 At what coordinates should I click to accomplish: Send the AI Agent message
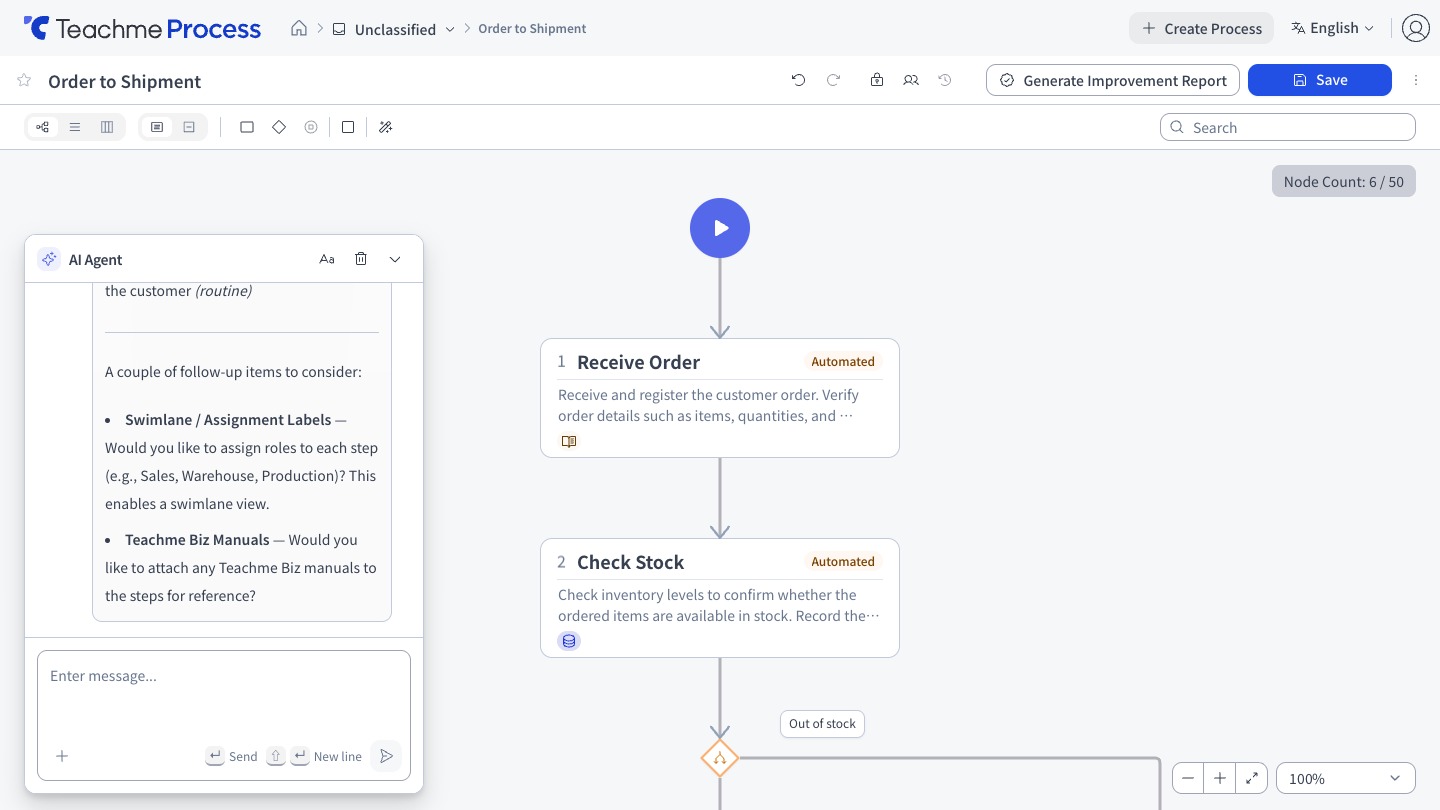coord(385,756)
